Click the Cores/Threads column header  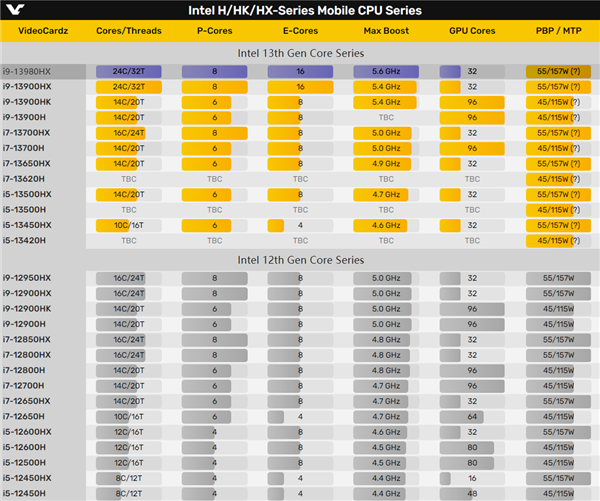(129, 31)
